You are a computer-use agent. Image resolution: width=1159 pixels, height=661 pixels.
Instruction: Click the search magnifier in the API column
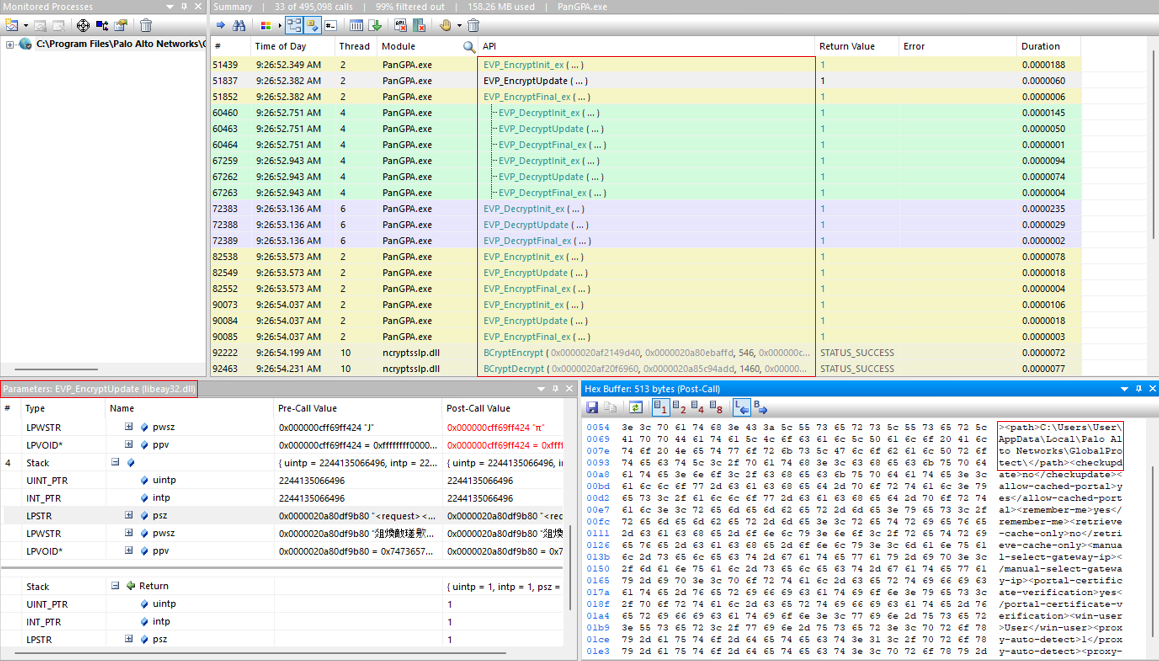tap(468, 46)
